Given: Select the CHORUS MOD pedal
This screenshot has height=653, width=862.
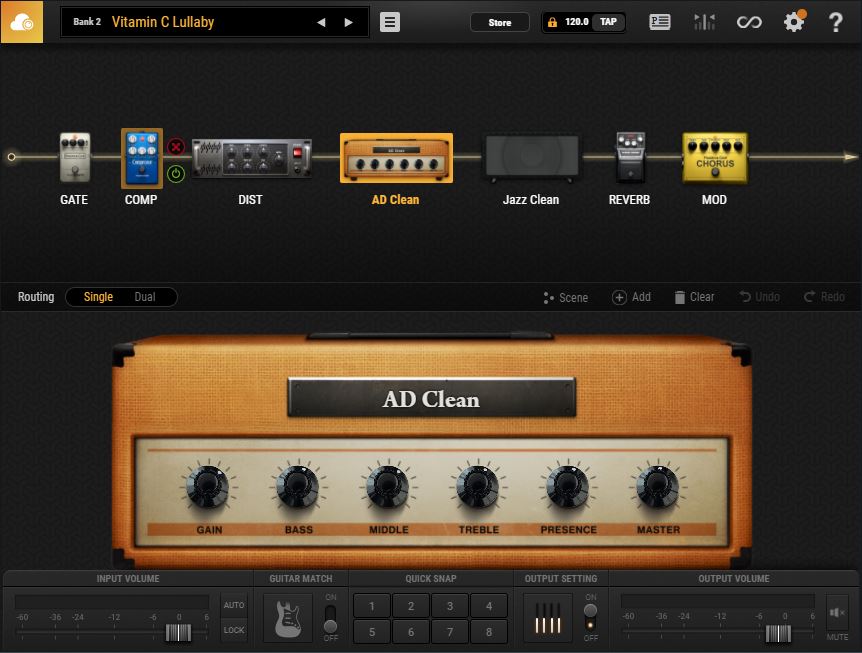Looking at the screenshot, I should click(715, 157).
